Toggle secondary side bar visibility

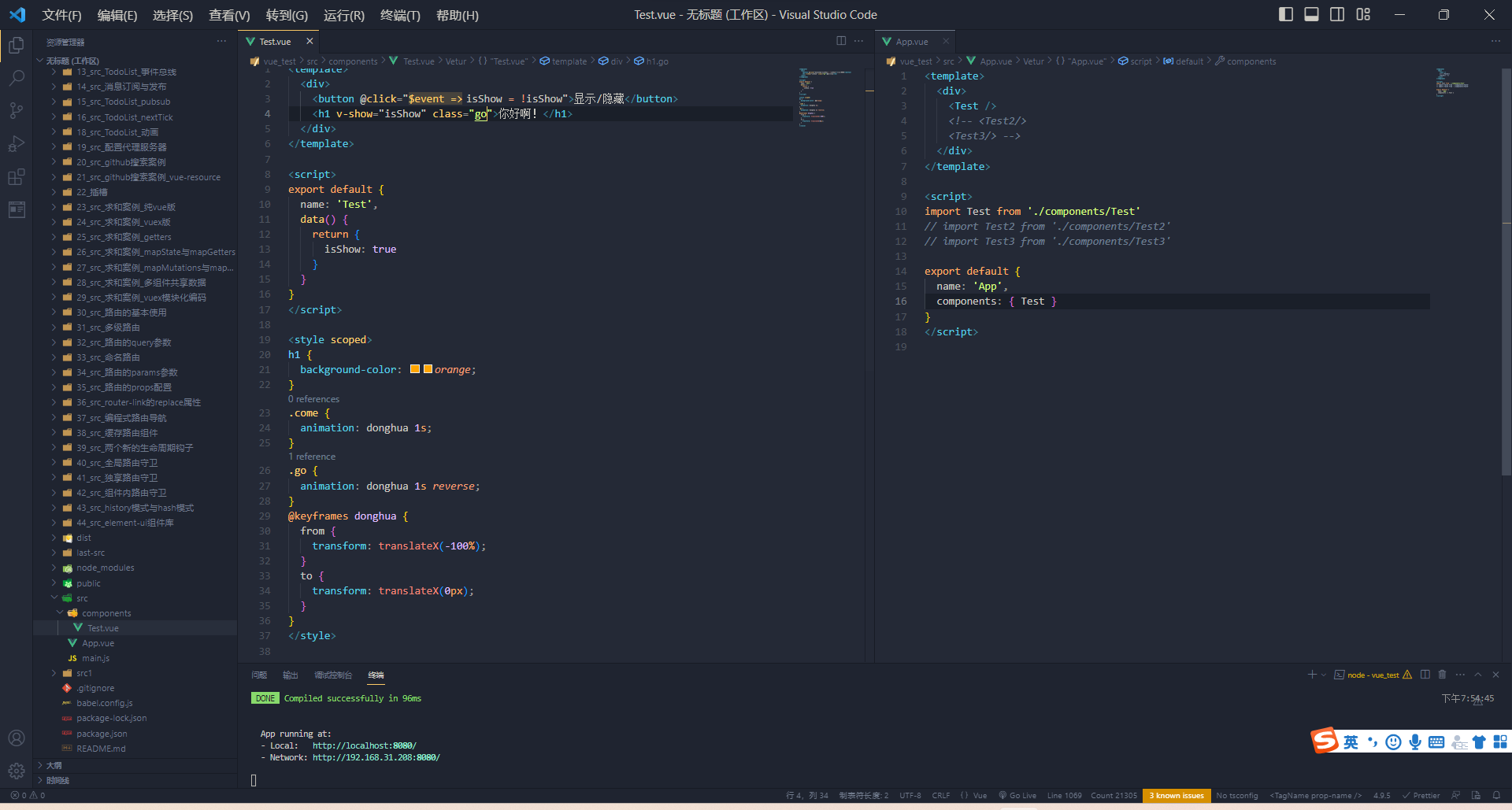click(1337, 14)
